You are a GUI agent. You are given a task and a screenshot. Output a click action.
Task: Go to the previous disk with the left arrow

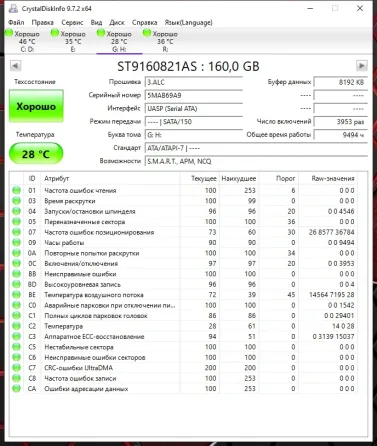15,66
